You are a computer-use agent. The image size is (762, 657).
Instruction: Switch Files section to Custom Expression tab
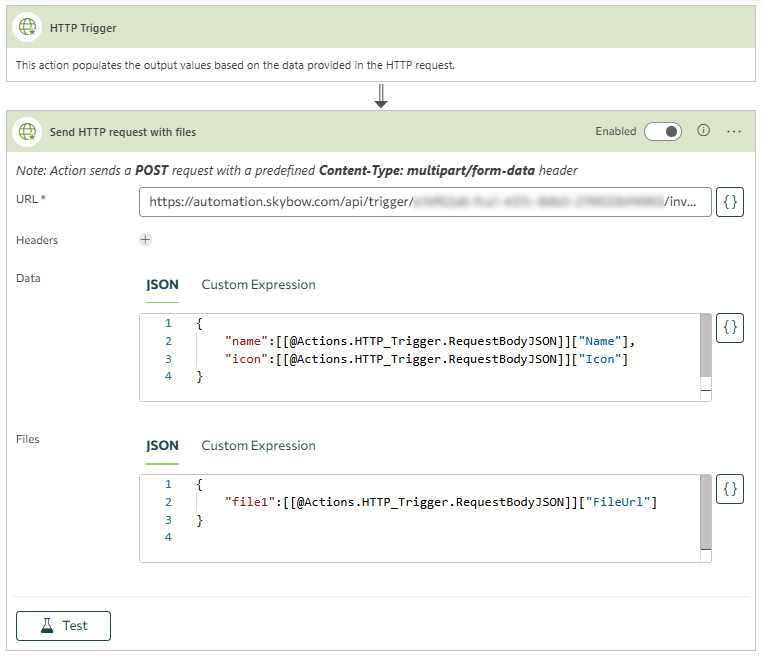(258, 446)
